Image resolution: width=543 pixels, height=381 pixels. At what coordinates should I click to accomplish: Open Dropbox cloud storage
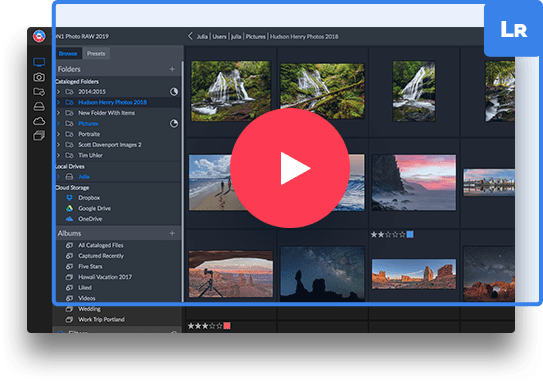point(89,198)
